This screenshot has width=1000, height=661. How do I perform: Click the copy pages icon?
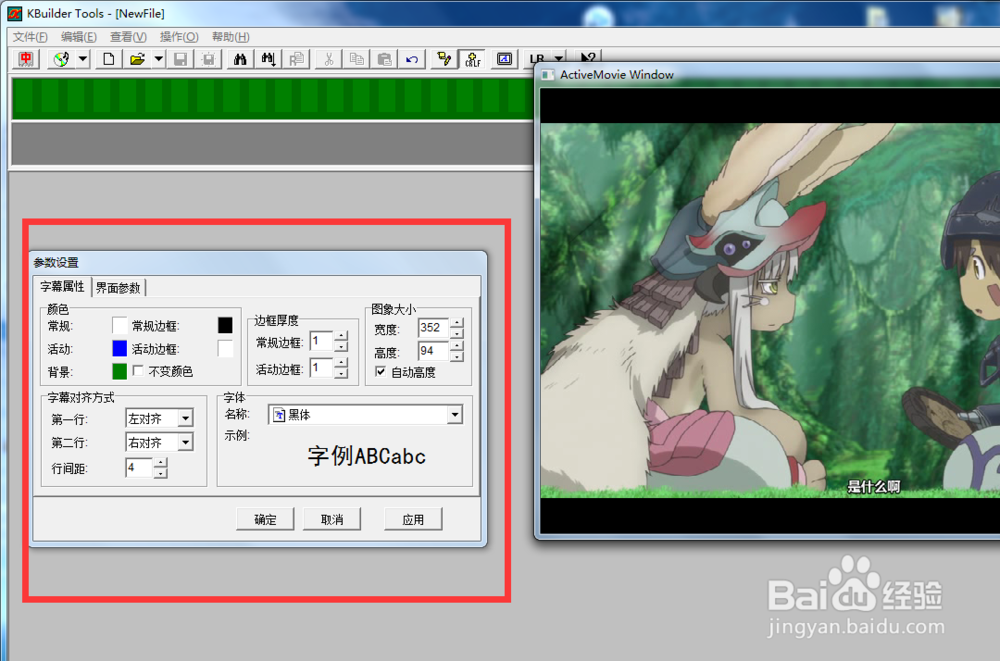pos(357,59)
